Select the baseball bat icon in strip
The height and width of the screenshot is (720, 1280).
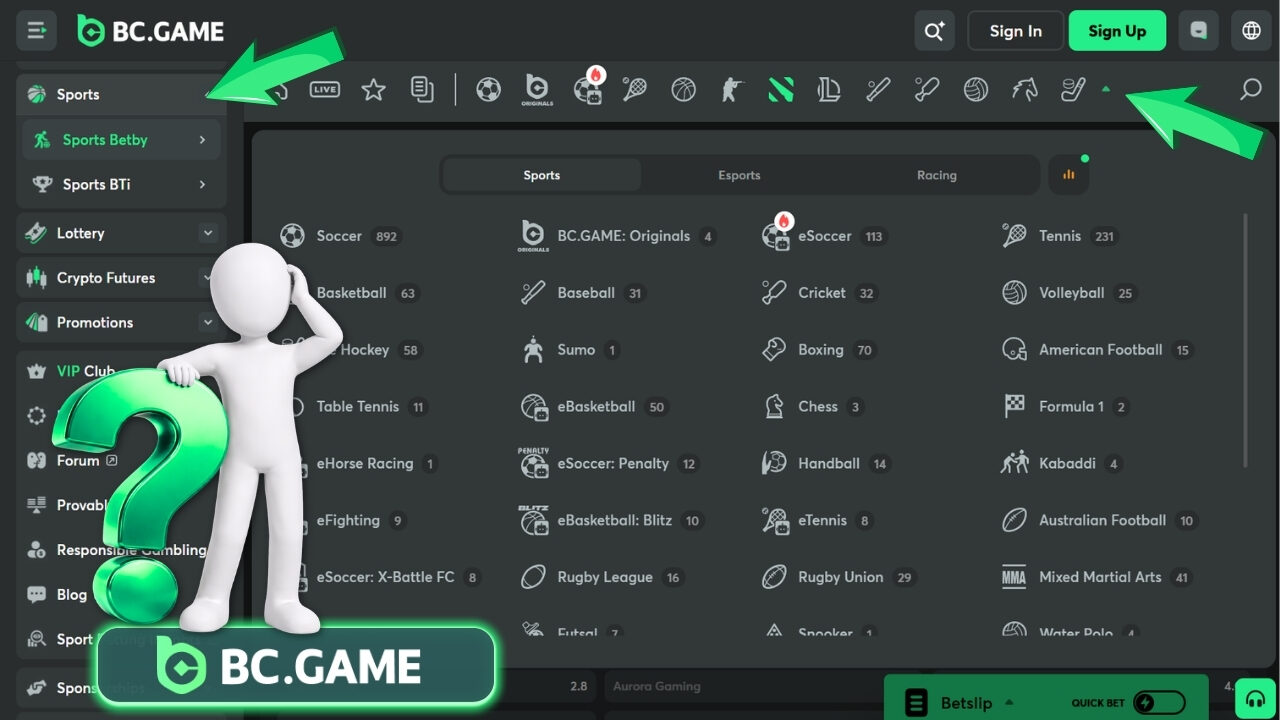pyautogui.click(x=878, y=90)
